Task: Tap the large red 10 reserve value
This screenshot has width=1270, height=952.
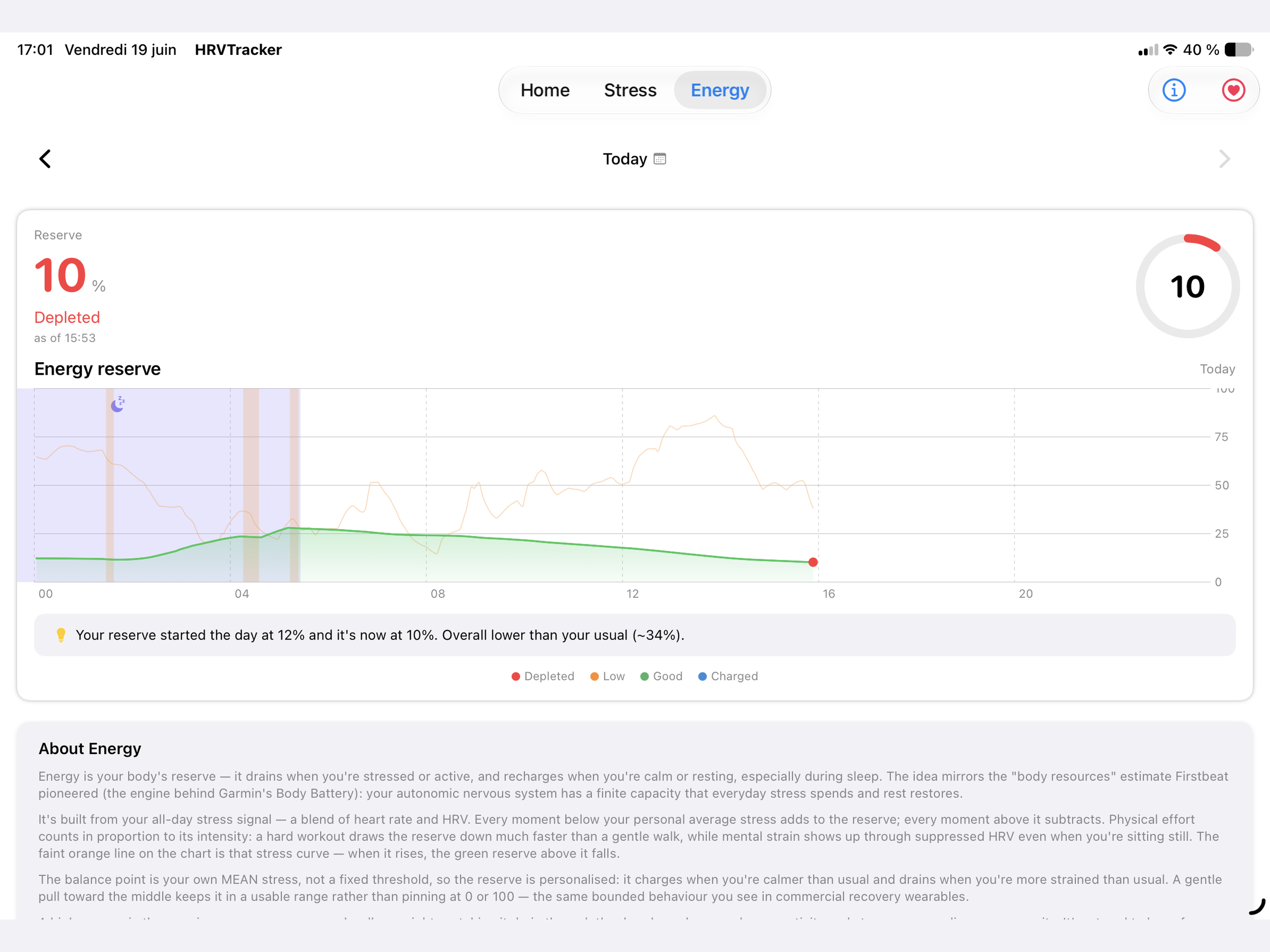Action: 60,276
